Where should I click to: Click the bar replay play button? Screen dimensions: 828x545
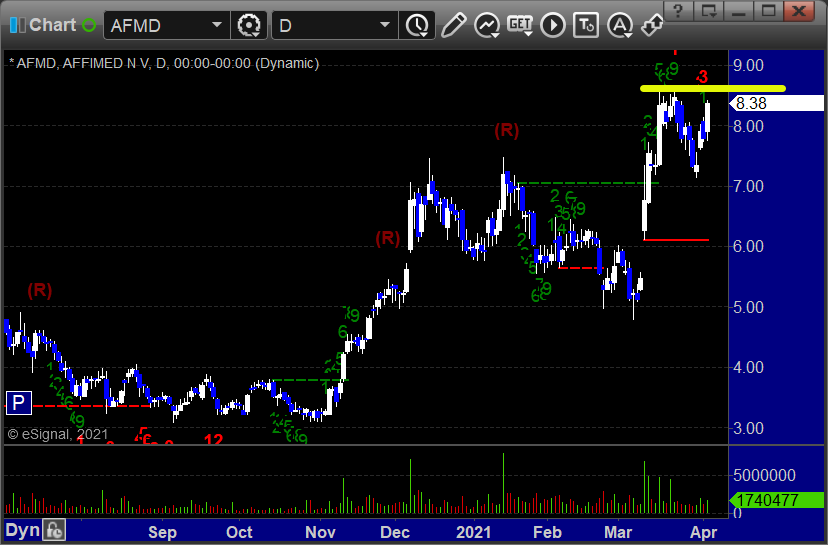tap(553, 25)
